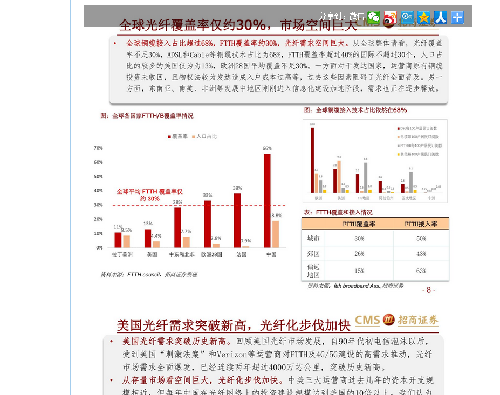Viewport: 500px width, 395px height.
Task: Click the page number 8 label
Action: tap(429, 290)
